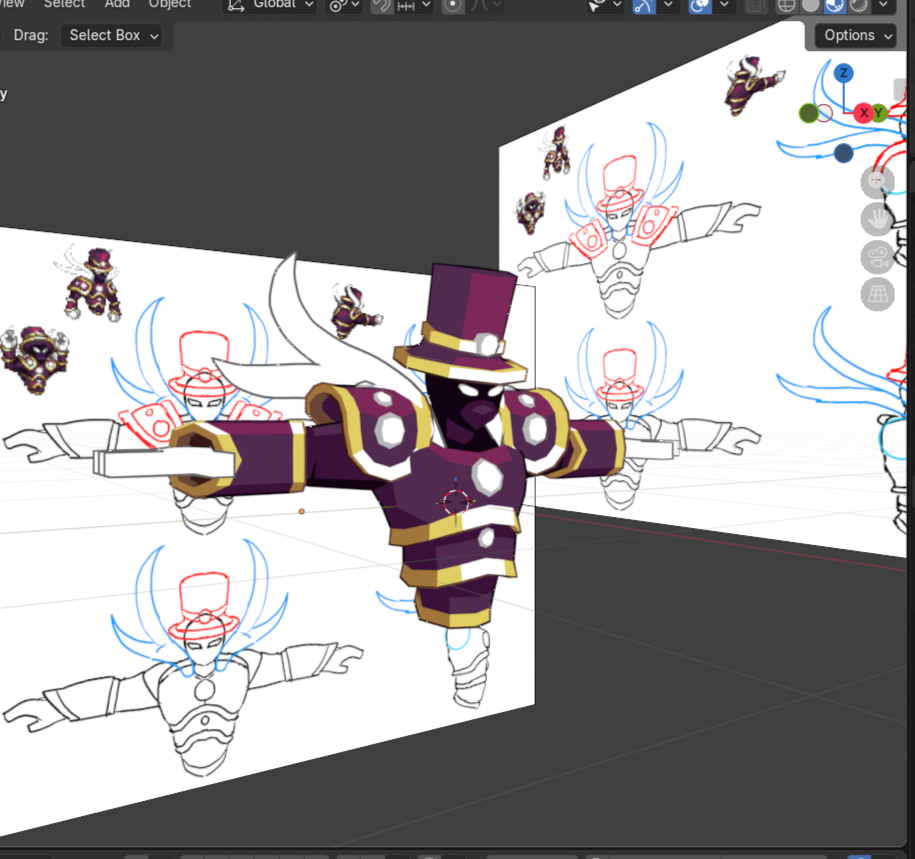Select wireframe viewport shading mode
The image size is (915, 859).
click(787, 4)
